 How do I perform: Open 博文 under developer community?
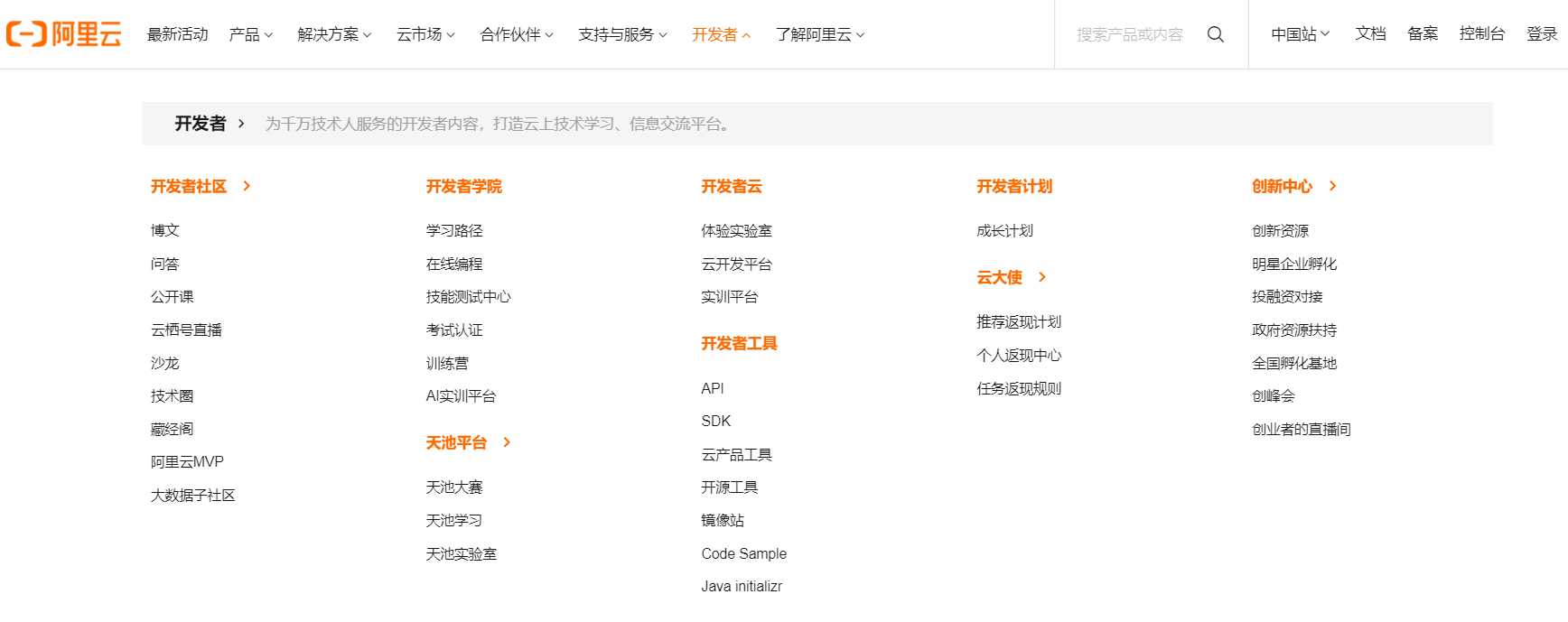[x=165, y=230]
